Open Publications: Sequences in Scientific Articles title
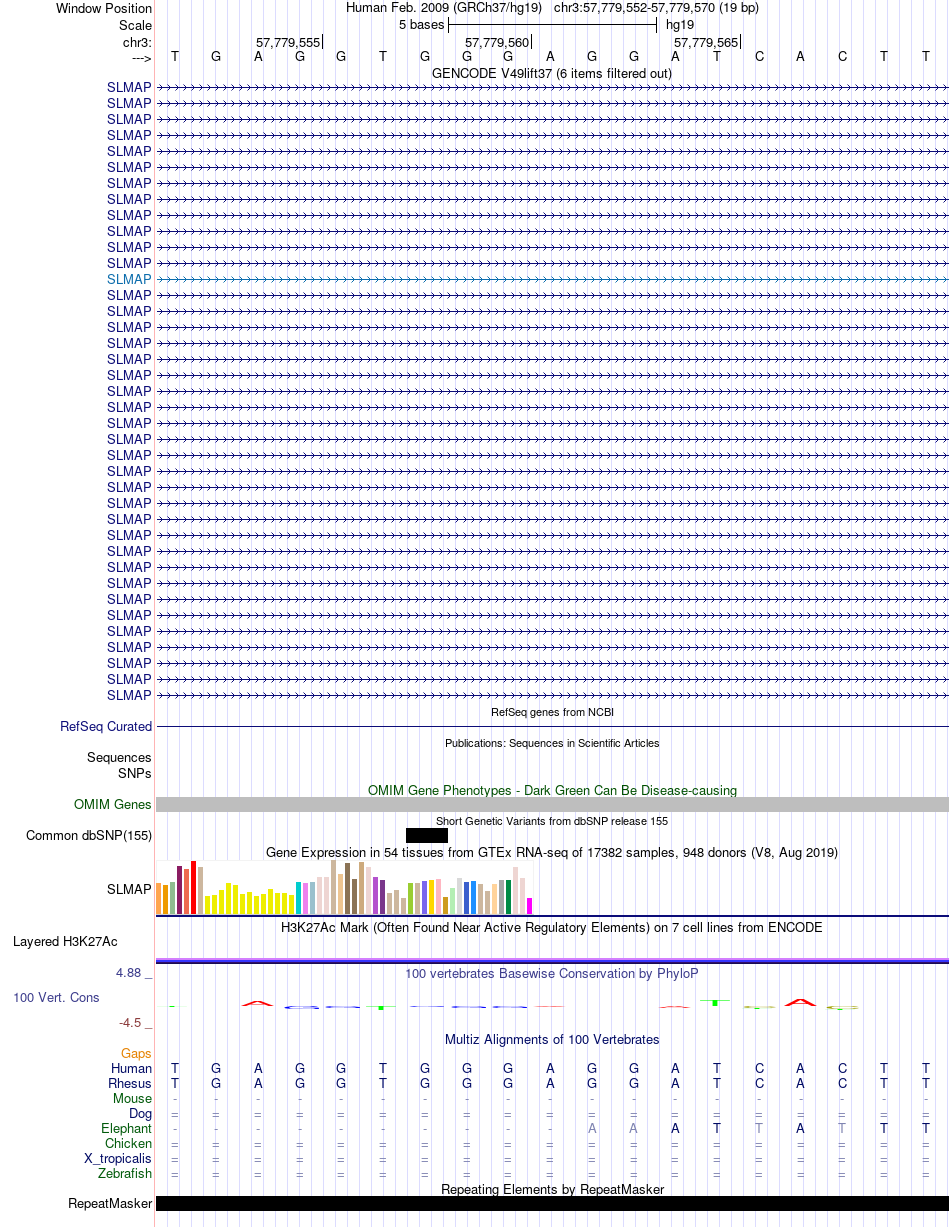This screenshot has width=950, height=1227. (552, 743)
